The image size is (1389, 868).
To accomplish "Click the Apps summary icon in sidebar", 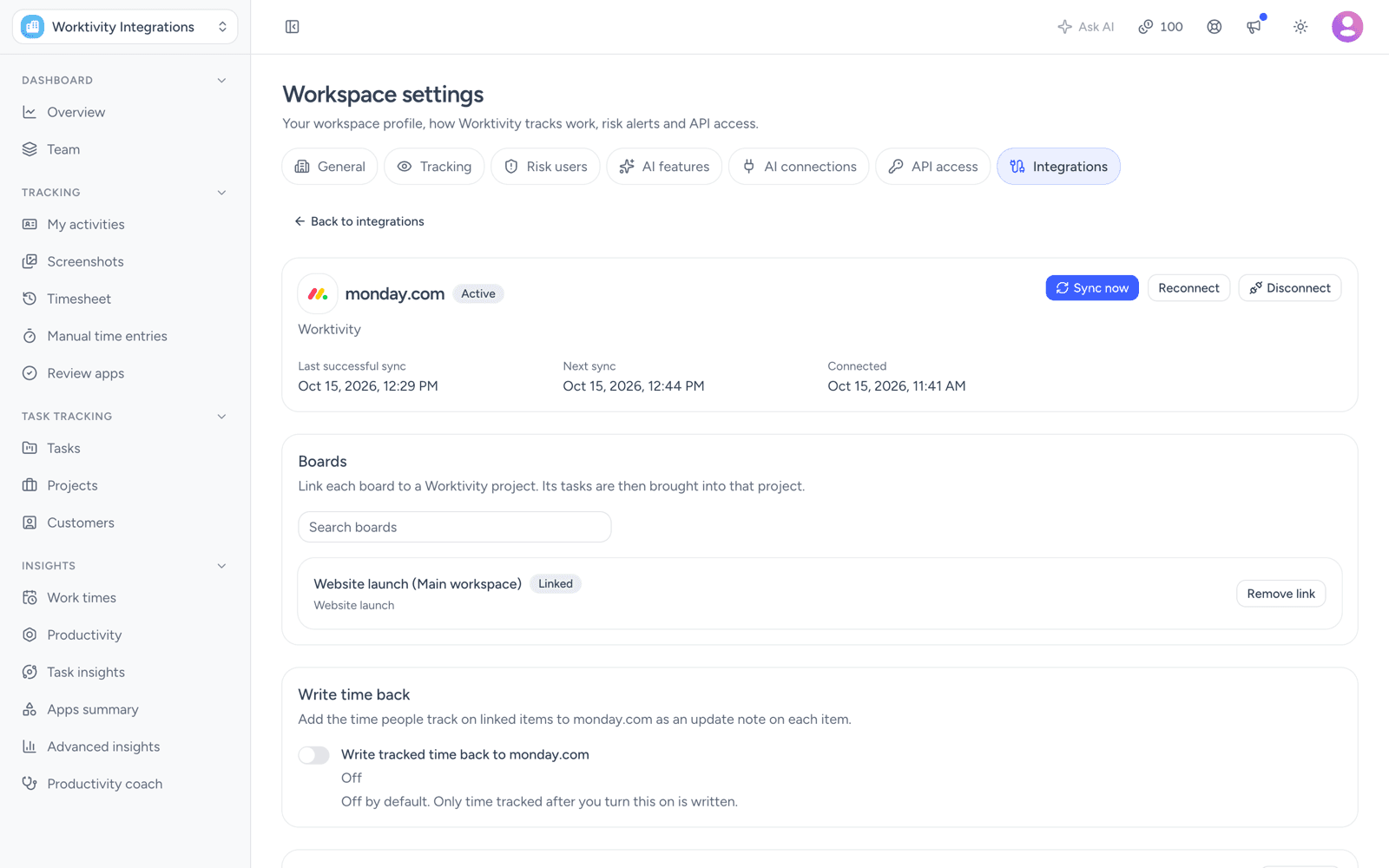I will tap(30, 709).
